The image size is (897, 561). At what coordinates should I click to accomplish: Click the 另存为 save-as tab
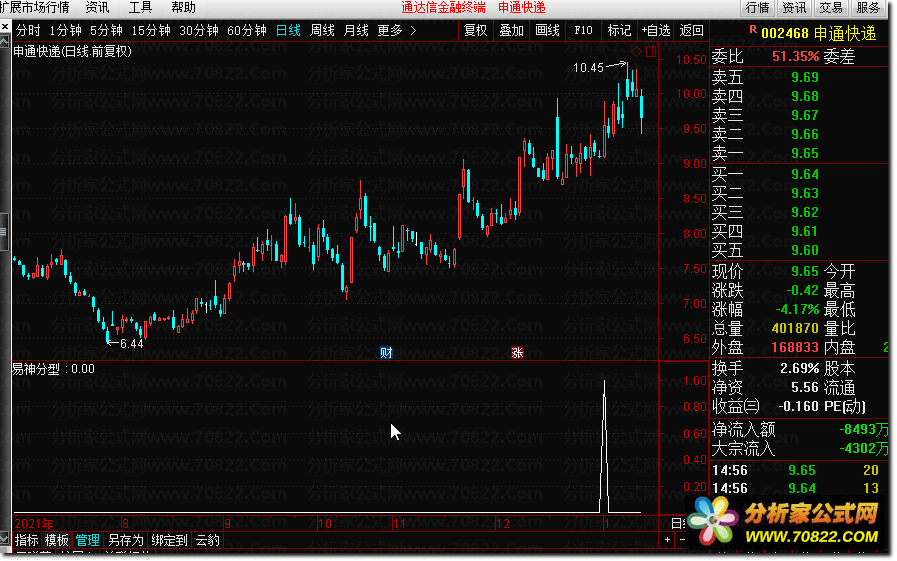click(x=125, y=540)
